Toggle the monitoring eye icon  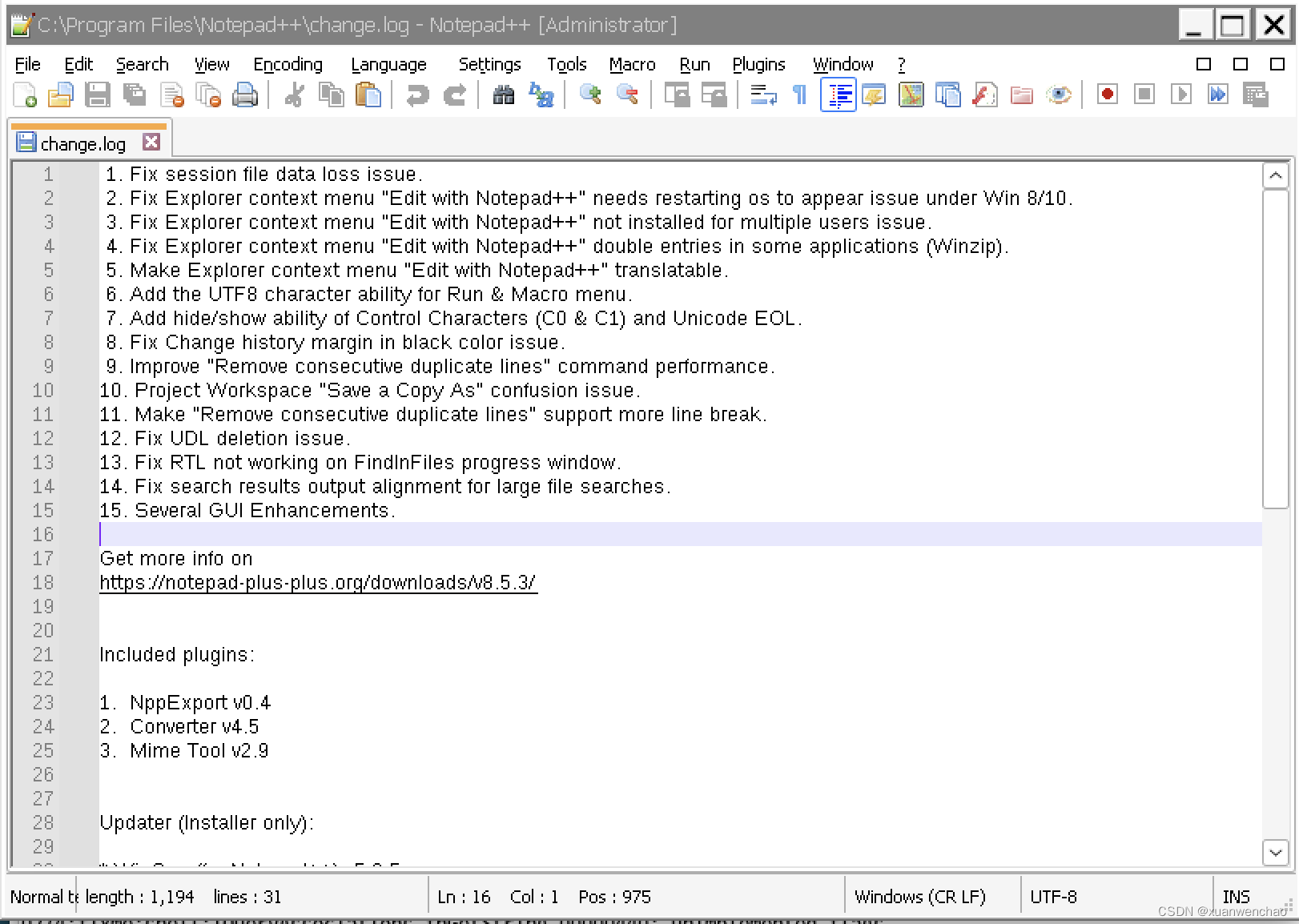(1058, 95)
